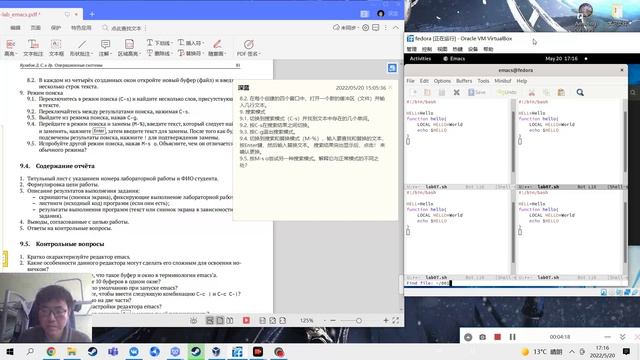640x360 pixels.
Task: Open Emacs Tools menu
Action: [x=483, y=81]
